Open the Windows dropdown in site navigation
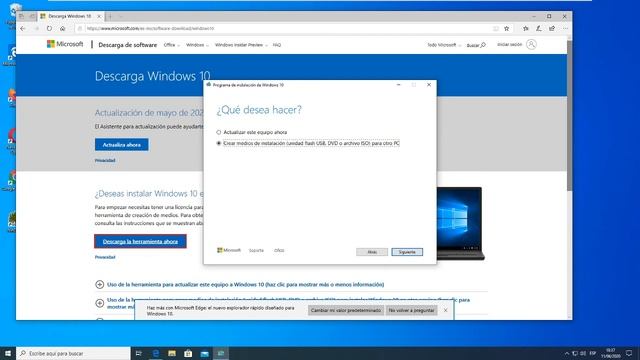 pyautogui.click(x=197, y=45)
